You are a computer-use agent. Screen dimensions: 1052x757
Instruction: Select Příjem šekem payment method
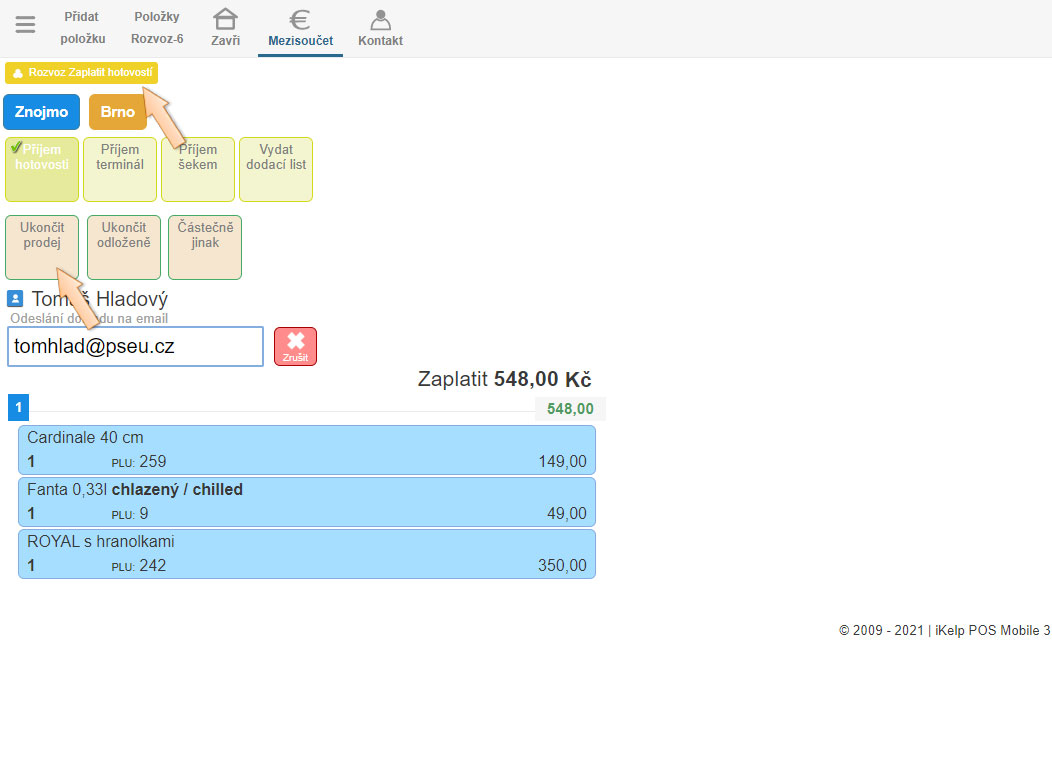[198, 169]
